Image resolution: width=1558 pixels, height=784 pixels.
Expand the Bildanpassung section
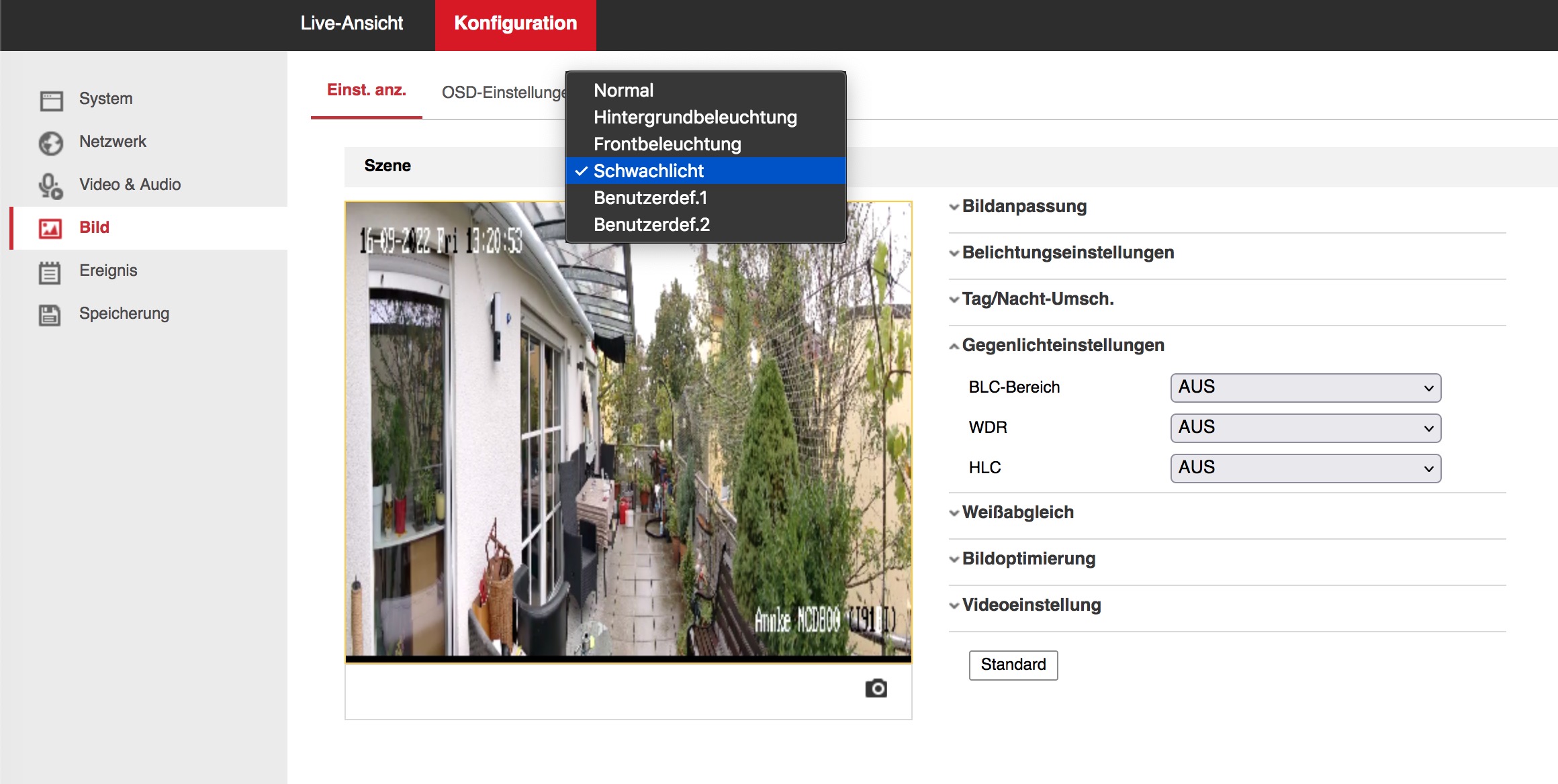click(x=1023, y=207)
